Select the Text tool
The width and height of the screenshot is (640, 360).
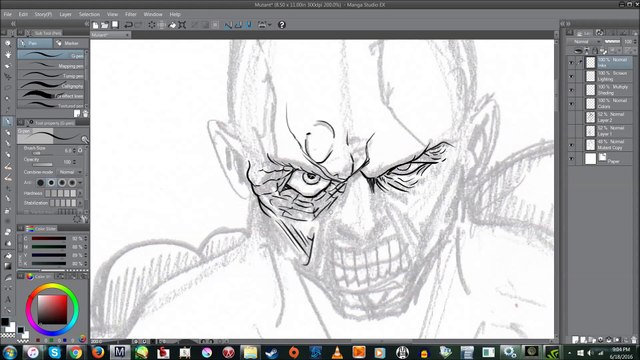[x=8, y=299]
